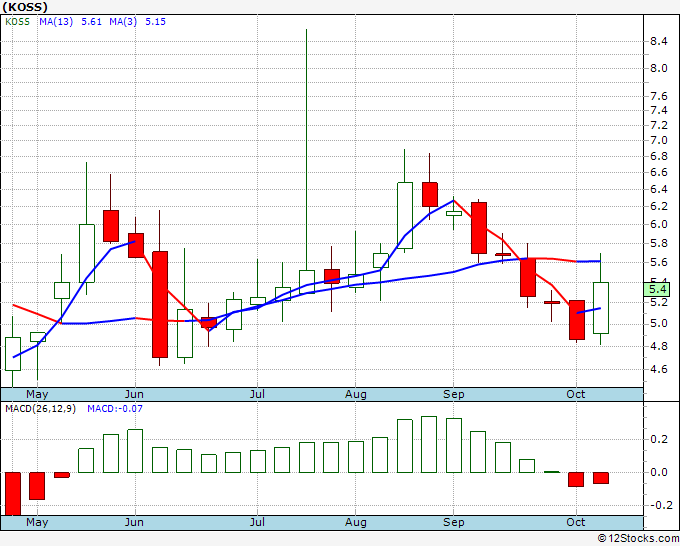This screenshot has width=680, height=546.
Task: Click the tall red candlestick in June
Action: (160, 304)
